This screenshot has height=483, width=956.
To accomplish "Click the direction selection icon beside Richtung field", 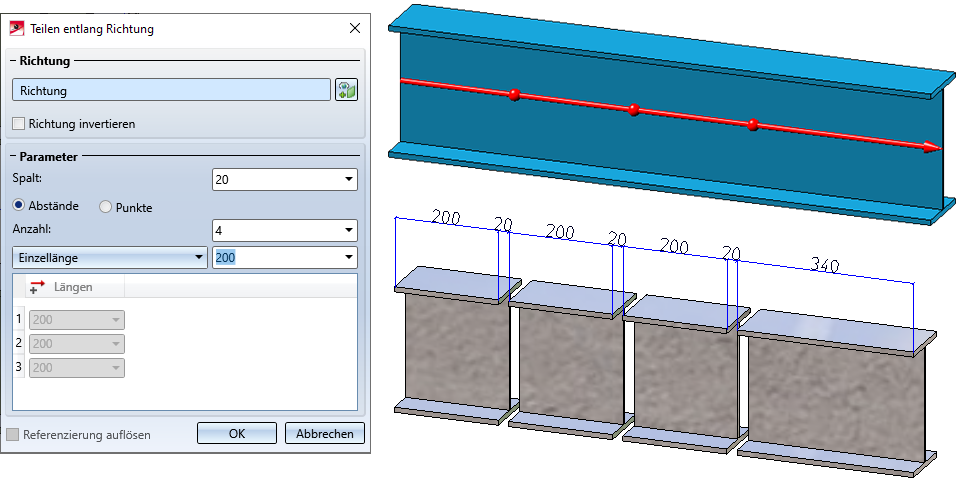I will point(346,90).
